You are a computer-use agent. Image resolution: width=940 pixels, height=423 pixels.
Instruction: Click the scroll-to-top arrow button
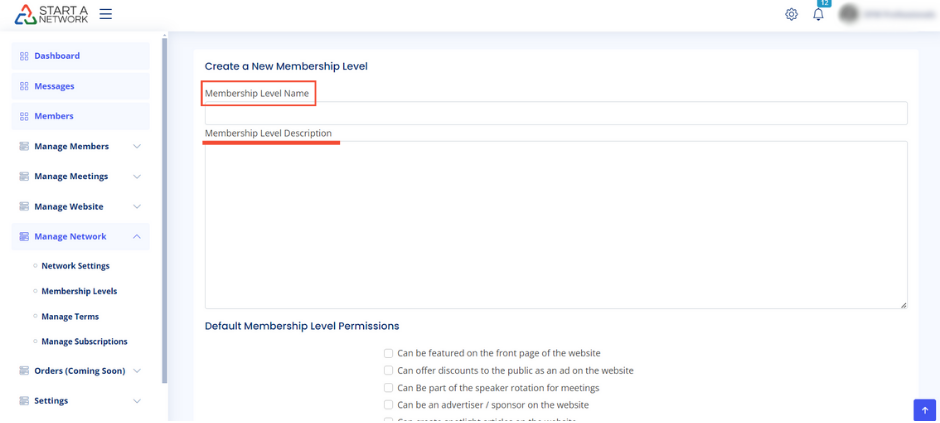924,410
